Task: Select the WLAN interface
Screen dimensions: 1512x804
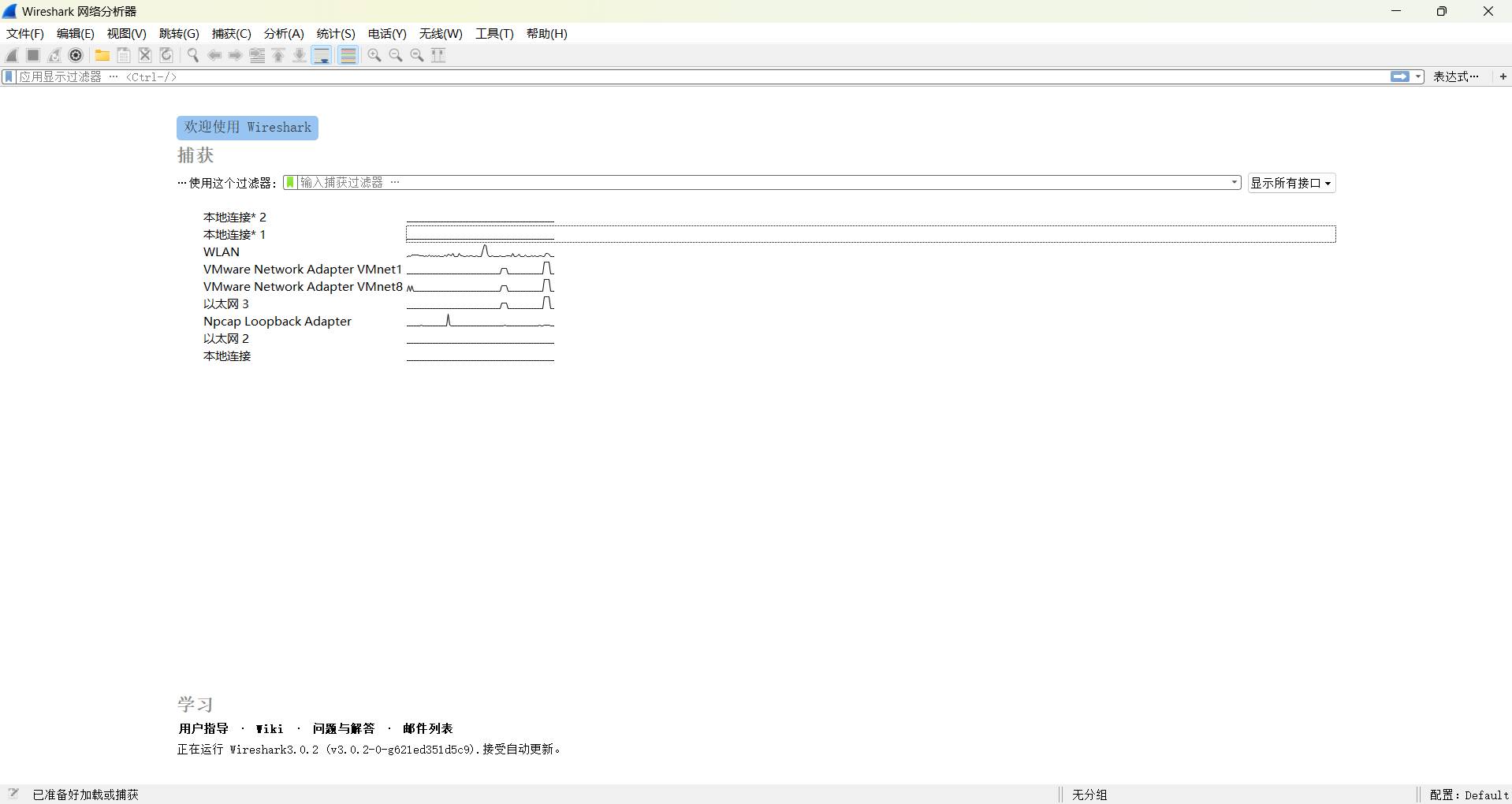Action: (222, 252)
